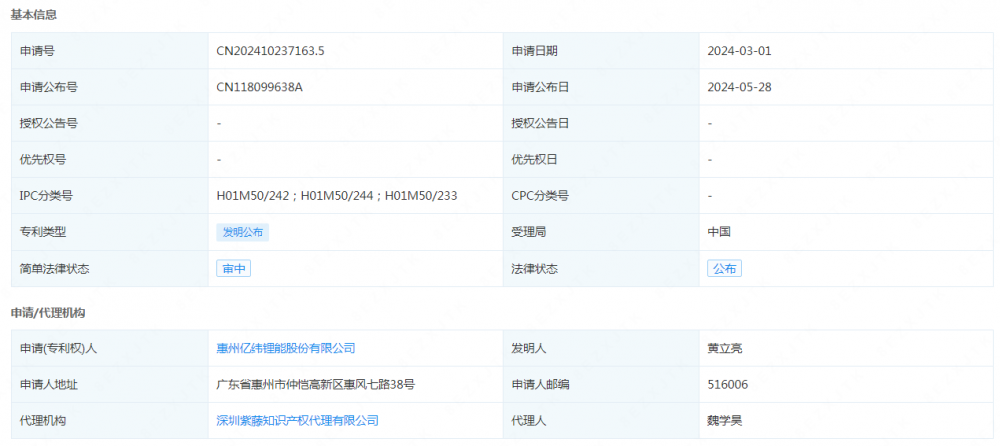Click the 中国 receiving office value
The width and height of the screenshot is (1000, 446).
(x=719, y=232)
